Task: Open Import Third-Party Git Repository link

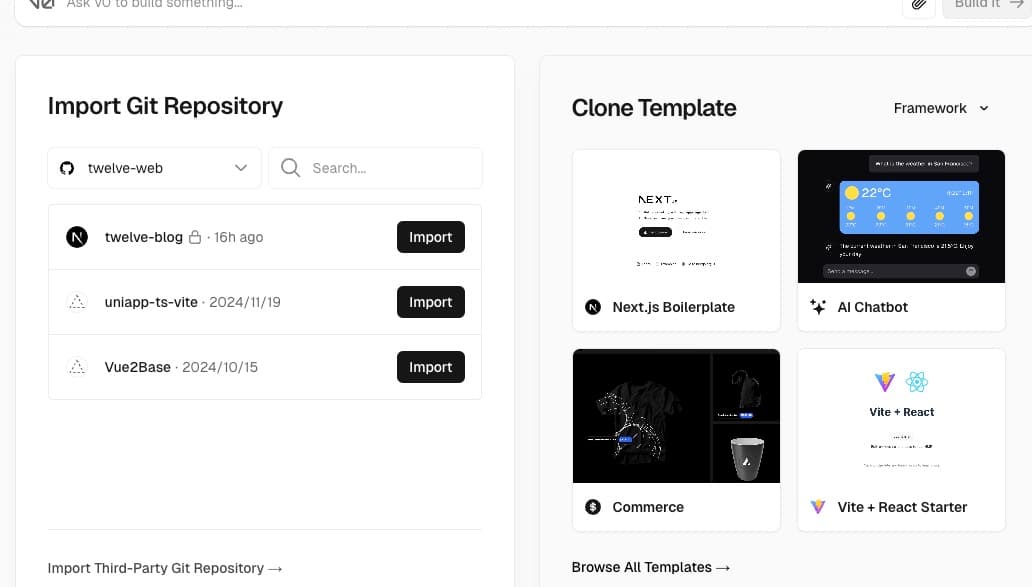Action: [165, 568]
